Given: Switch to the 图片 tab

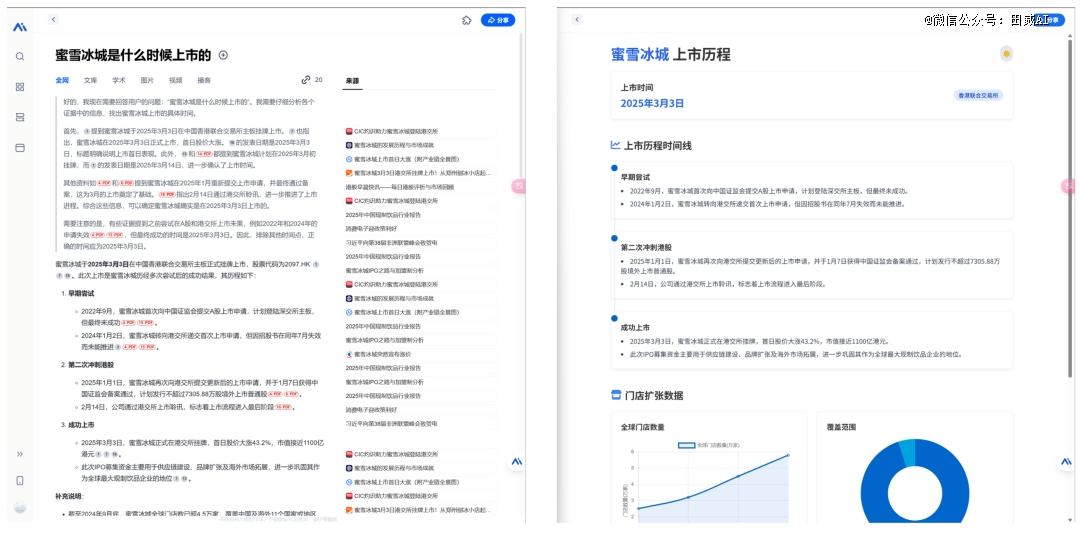Looking at the screenshot, I should pyautogui.click(x=147, y=81).
